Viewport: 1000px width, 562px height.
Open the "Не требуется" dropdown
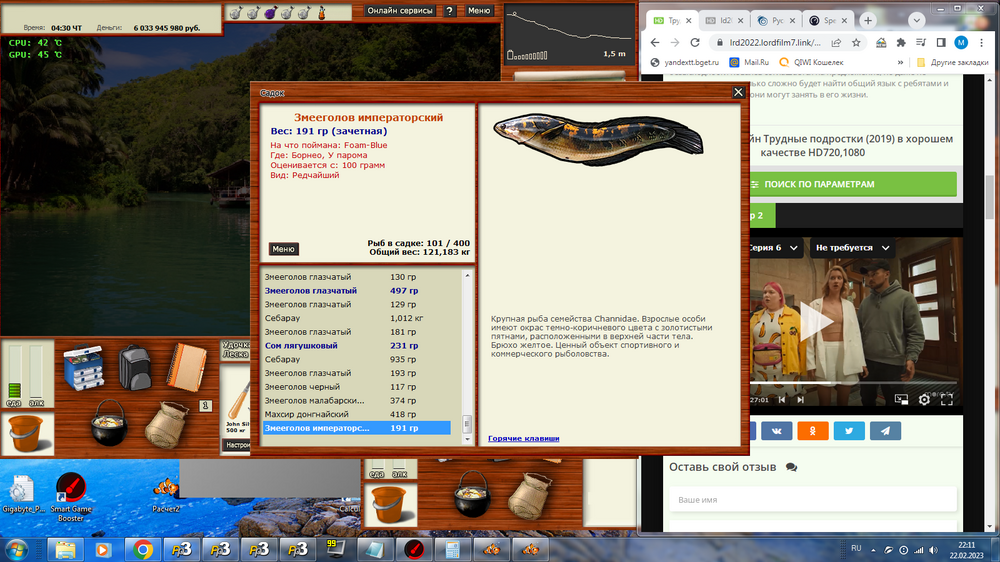[x=851, y=247]
